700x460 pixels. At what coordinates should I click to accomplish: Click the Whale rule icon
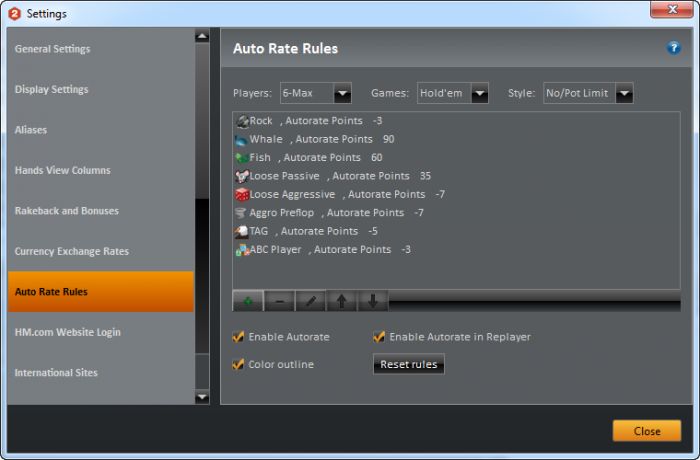pyautogui.click(x=242, y=140)
